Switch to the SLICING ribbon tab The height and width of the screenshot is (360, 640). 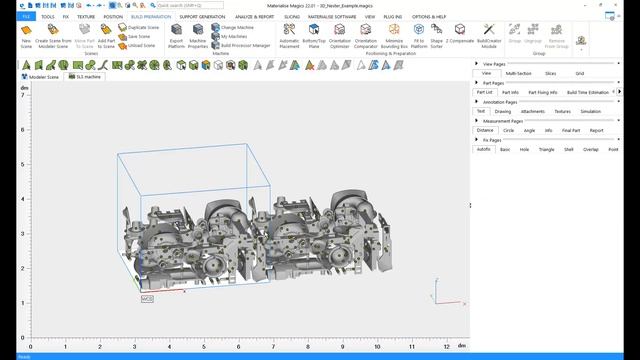point(292,17)
